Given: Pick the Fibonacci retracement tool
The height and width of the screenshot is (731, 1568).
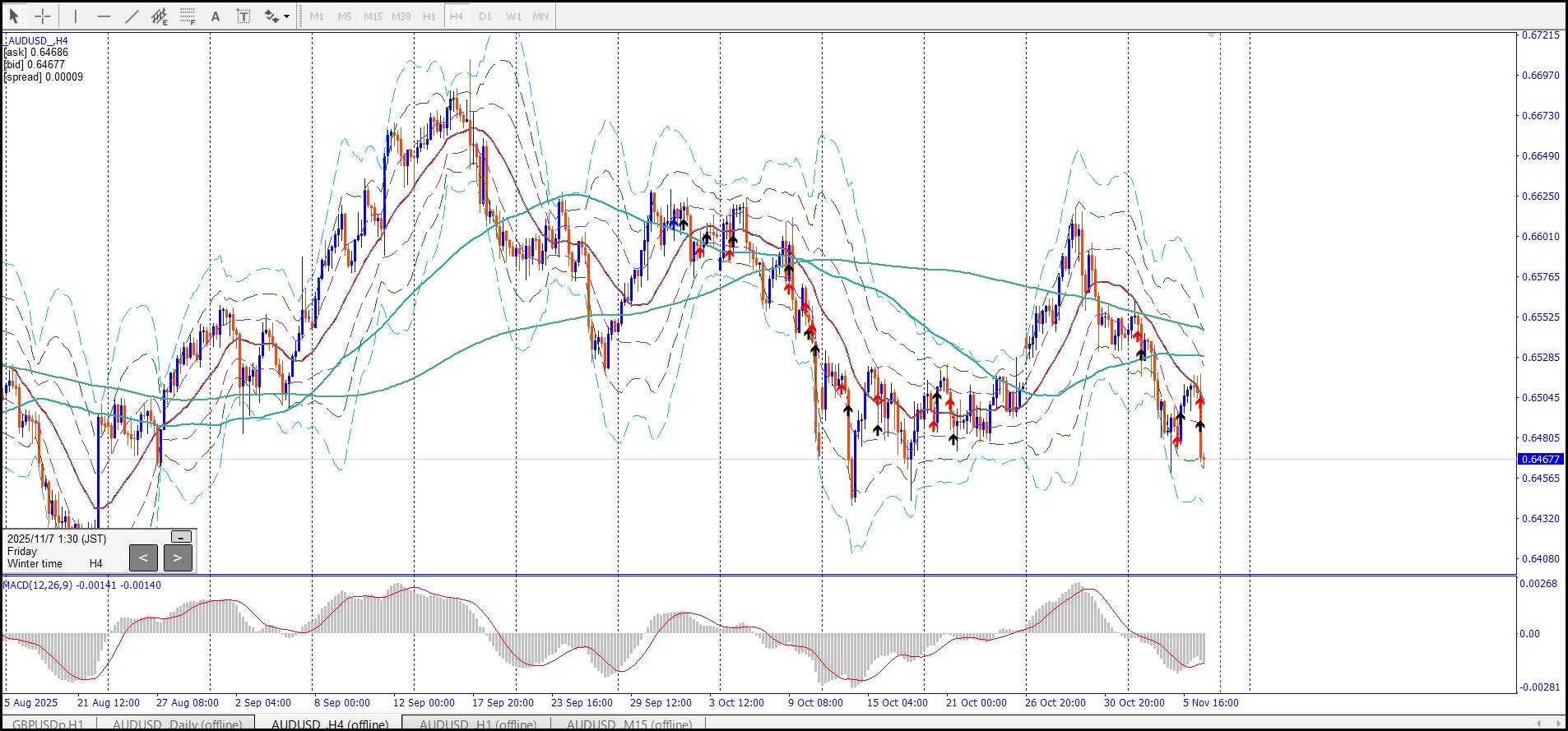Looking at the screenshot, I should pos(188,16).
